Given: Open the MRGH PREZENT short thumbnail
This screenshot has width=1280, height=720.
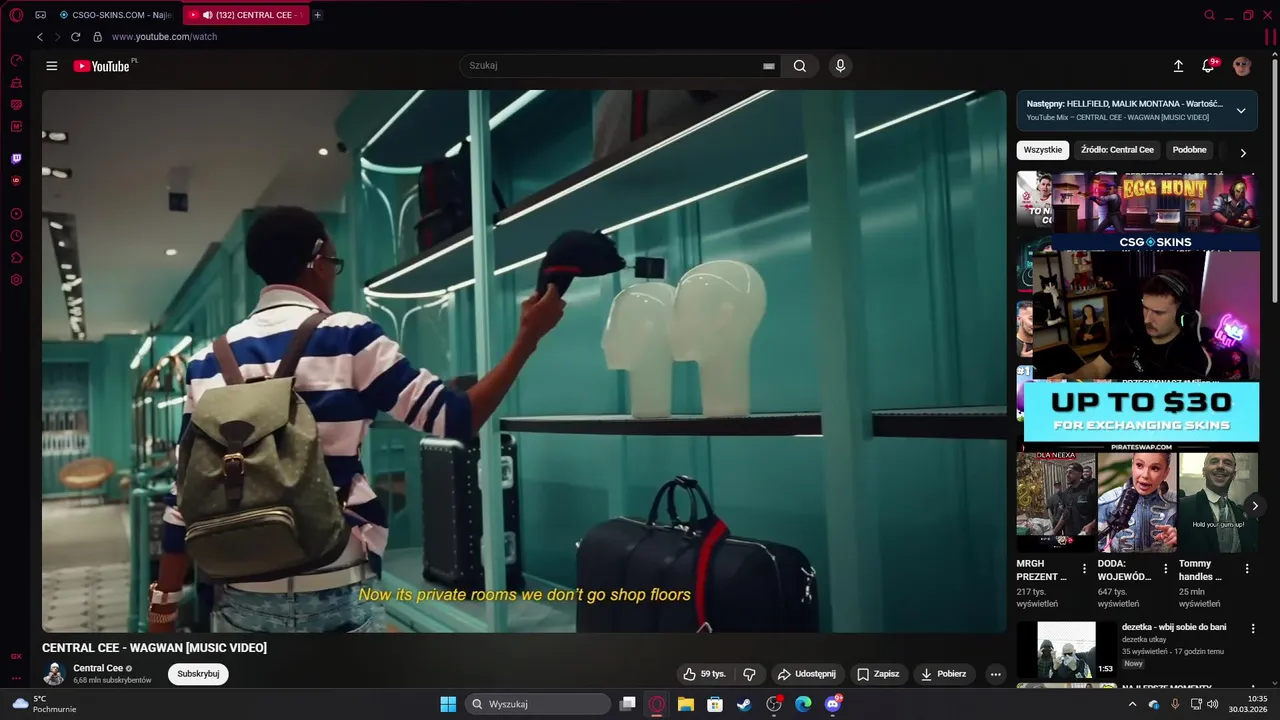Looking at the screenshot, I should 1056,502.
